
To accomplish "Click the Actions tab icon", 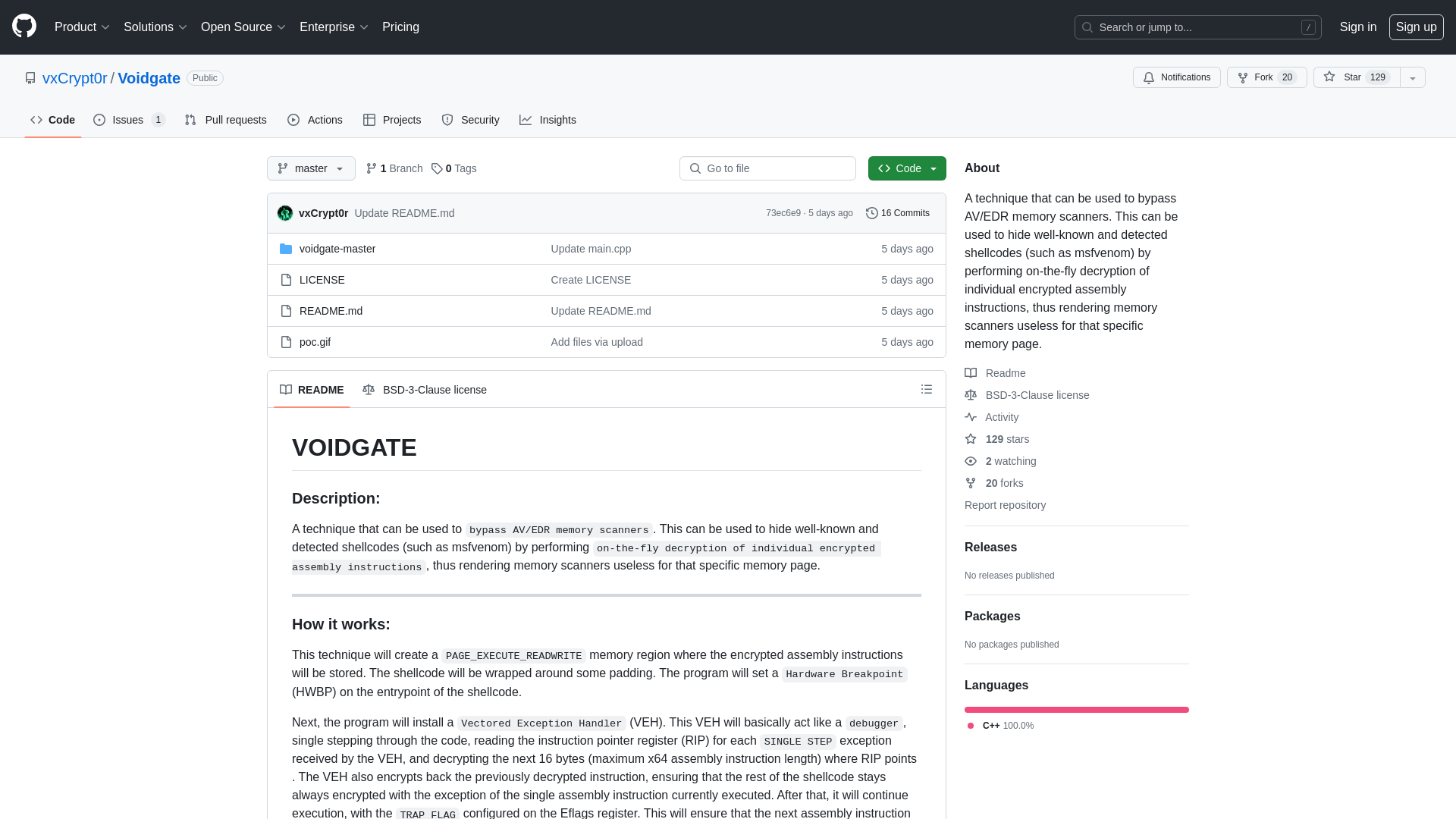I will click(x=293, y=120).
